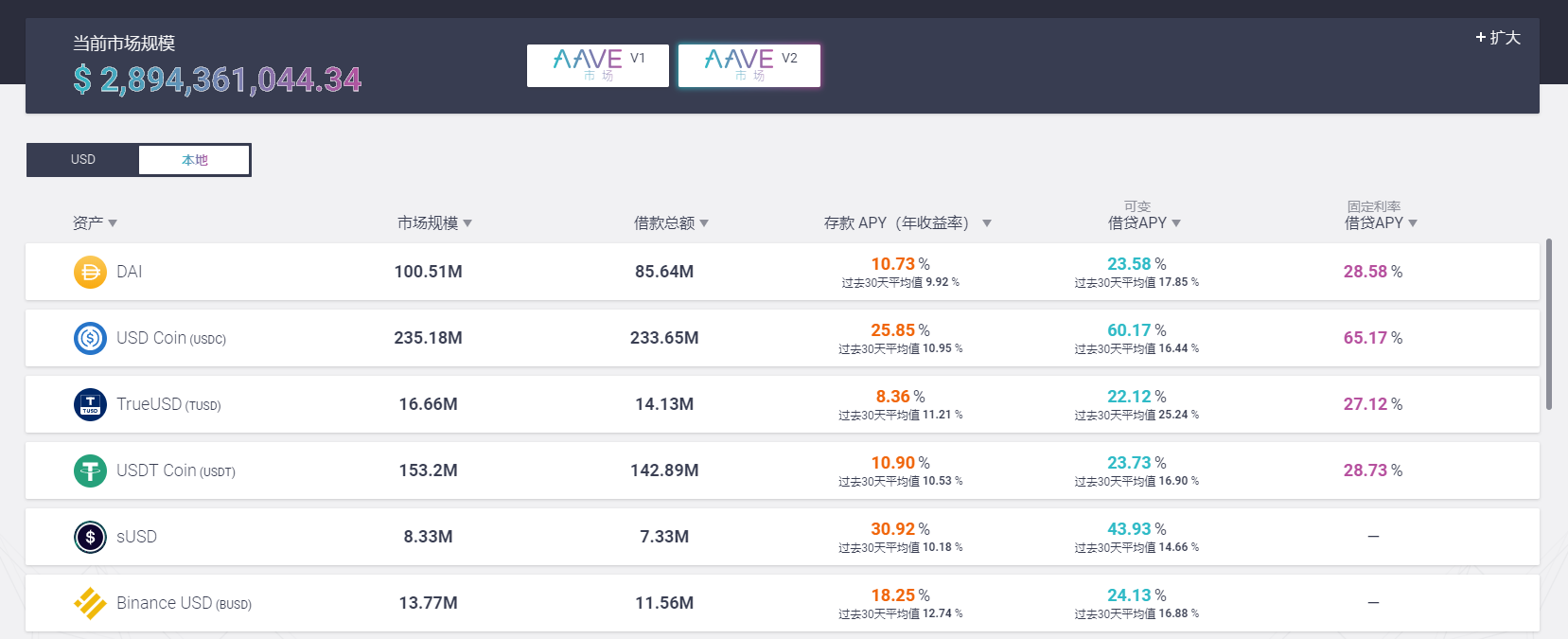The height and width of the screenshot is (639, 1568).
Task: Click sUSD market size 8.33M
Action: [x=429, y=537]
